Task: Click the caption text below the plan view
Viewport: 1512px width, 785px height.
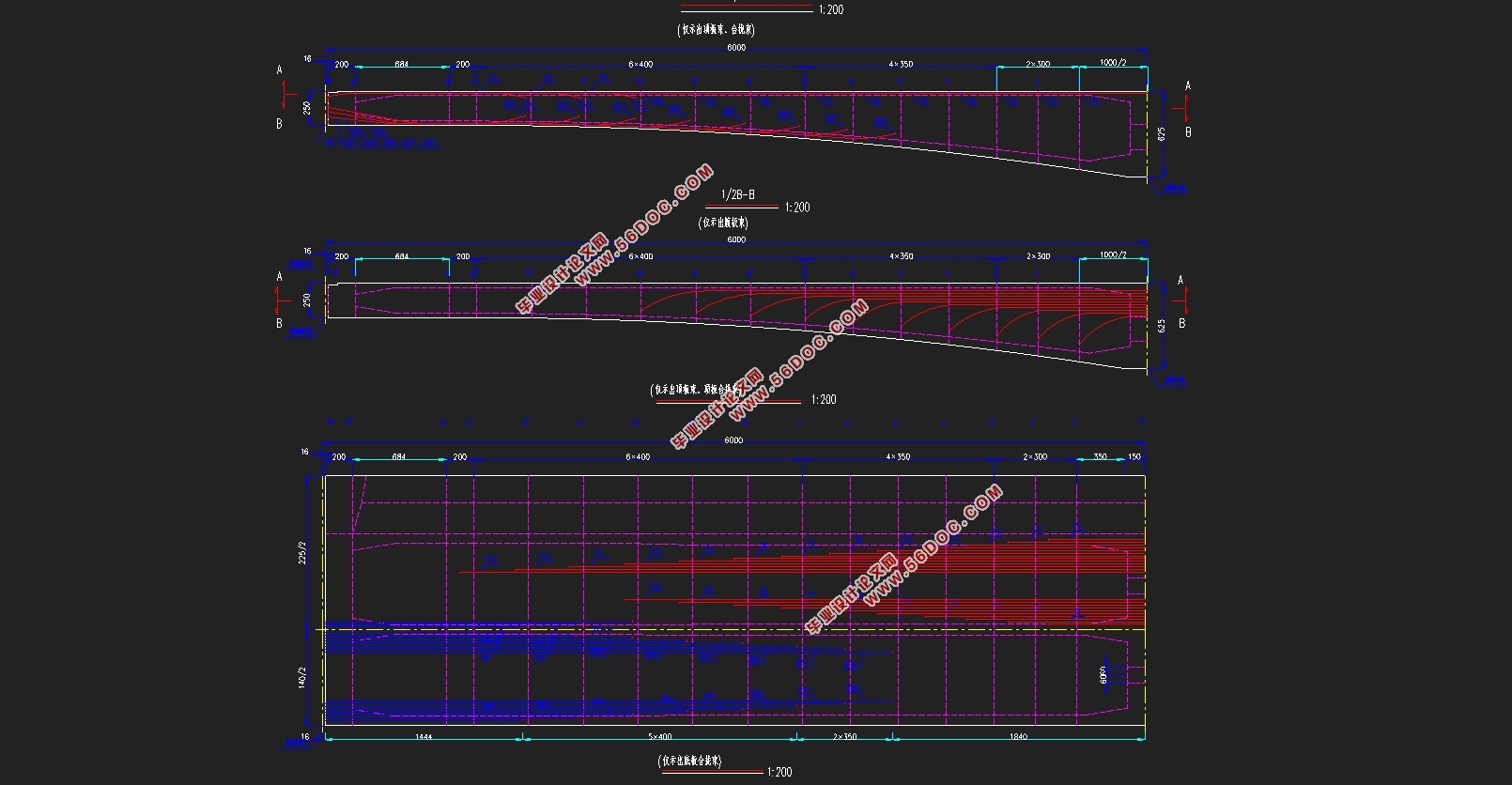Action: click(690, 762)
